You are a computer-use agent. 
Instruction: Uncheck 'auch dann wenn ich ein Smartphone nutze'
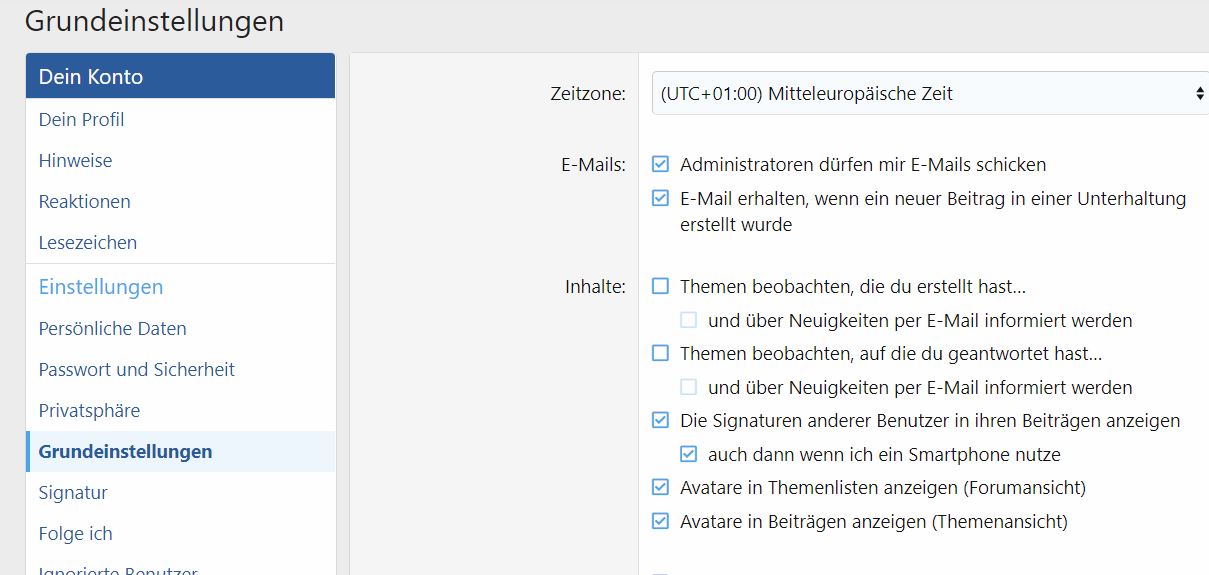click(688, 454)
